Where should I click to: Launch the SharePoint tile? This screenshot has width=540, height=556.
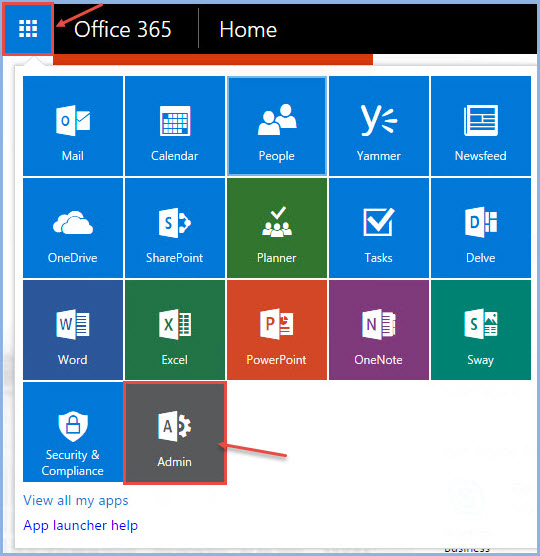pyautogui.click(x=175, y=228)
